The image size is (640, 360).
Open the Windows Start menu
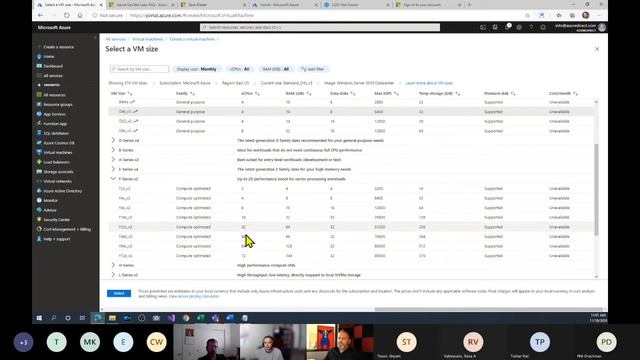39,318
